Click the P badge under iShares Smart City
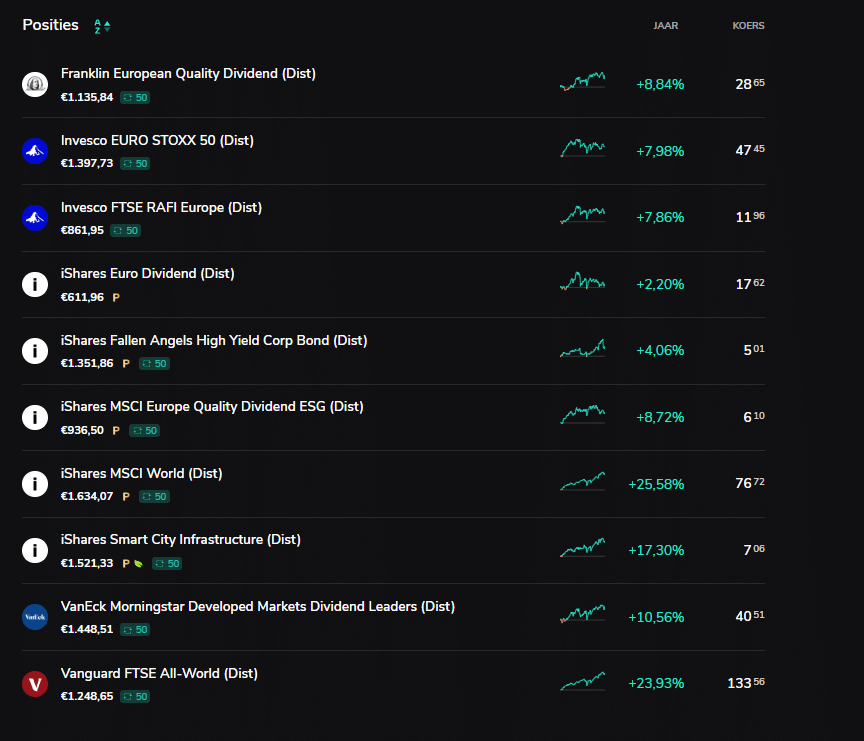The height and width of the screenshot is (741, 864). (x=126, y=564)
